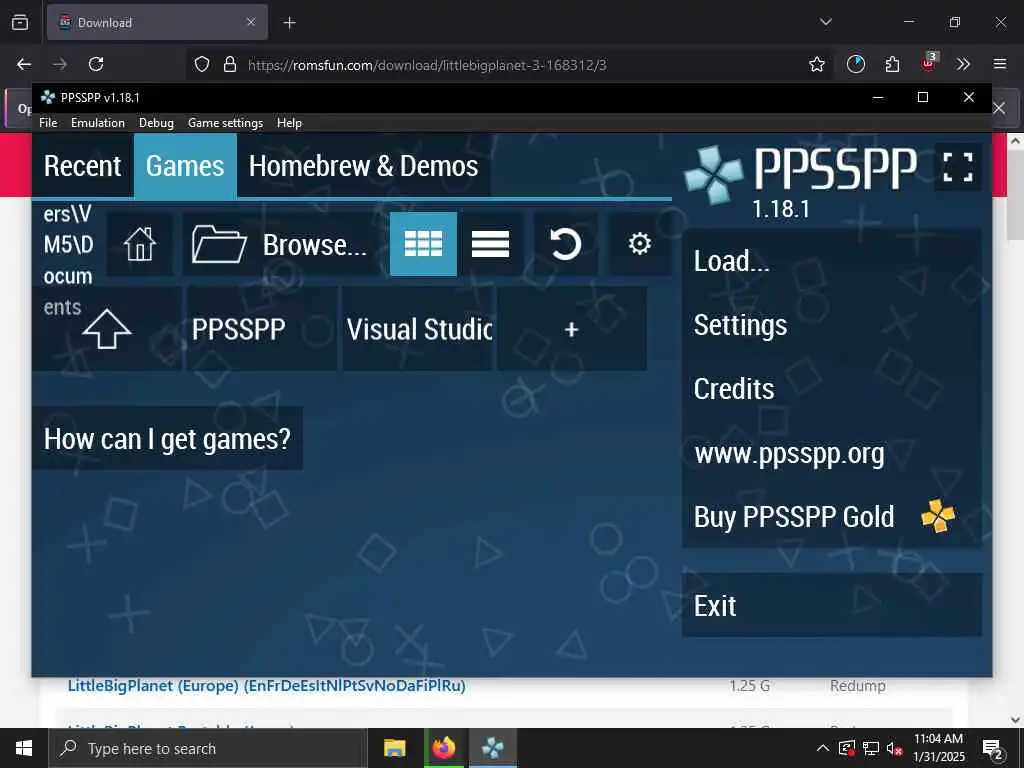Open taskbar clock and date
1024x768 pixels.
tap(938, 748)
